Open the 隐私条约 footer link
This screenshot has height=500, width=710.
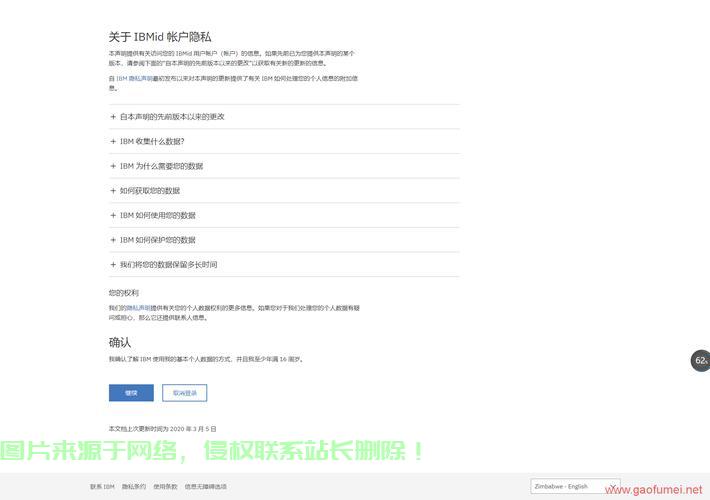pyautogui.click(x=134, y=486)
